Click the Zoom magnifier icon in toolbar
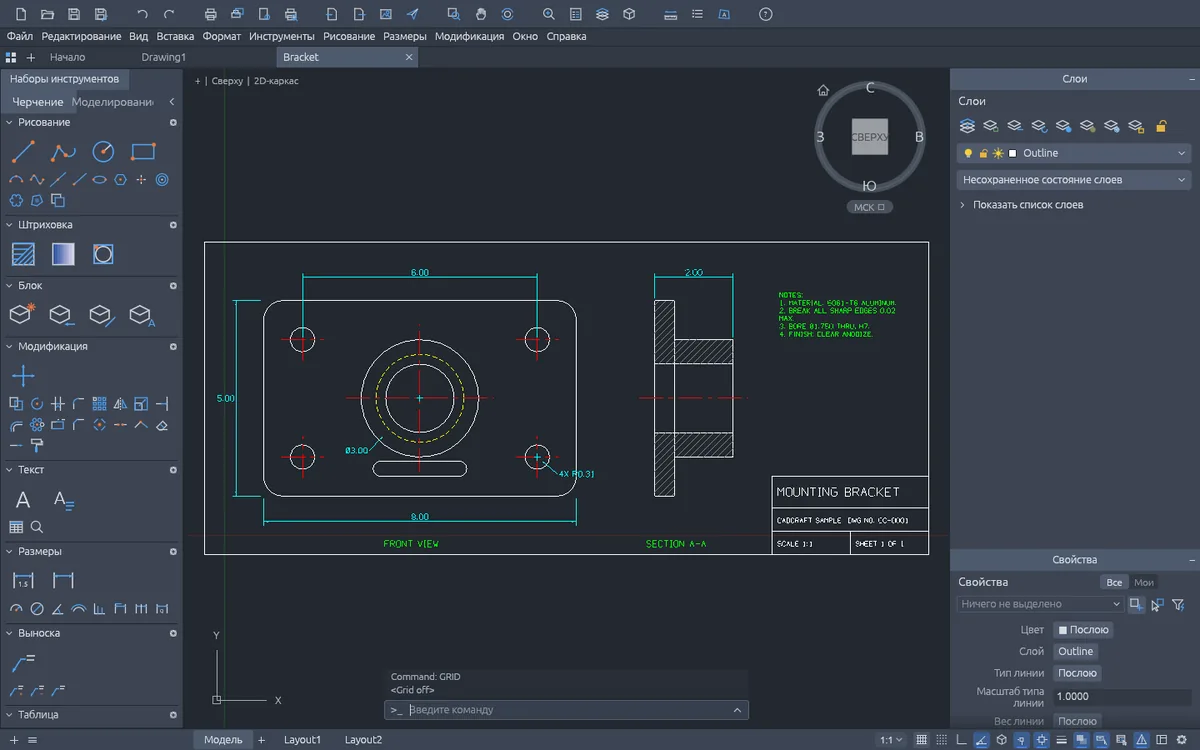Screen dimensions: 1200x750 pyautogui.click(x=548, y=14)
